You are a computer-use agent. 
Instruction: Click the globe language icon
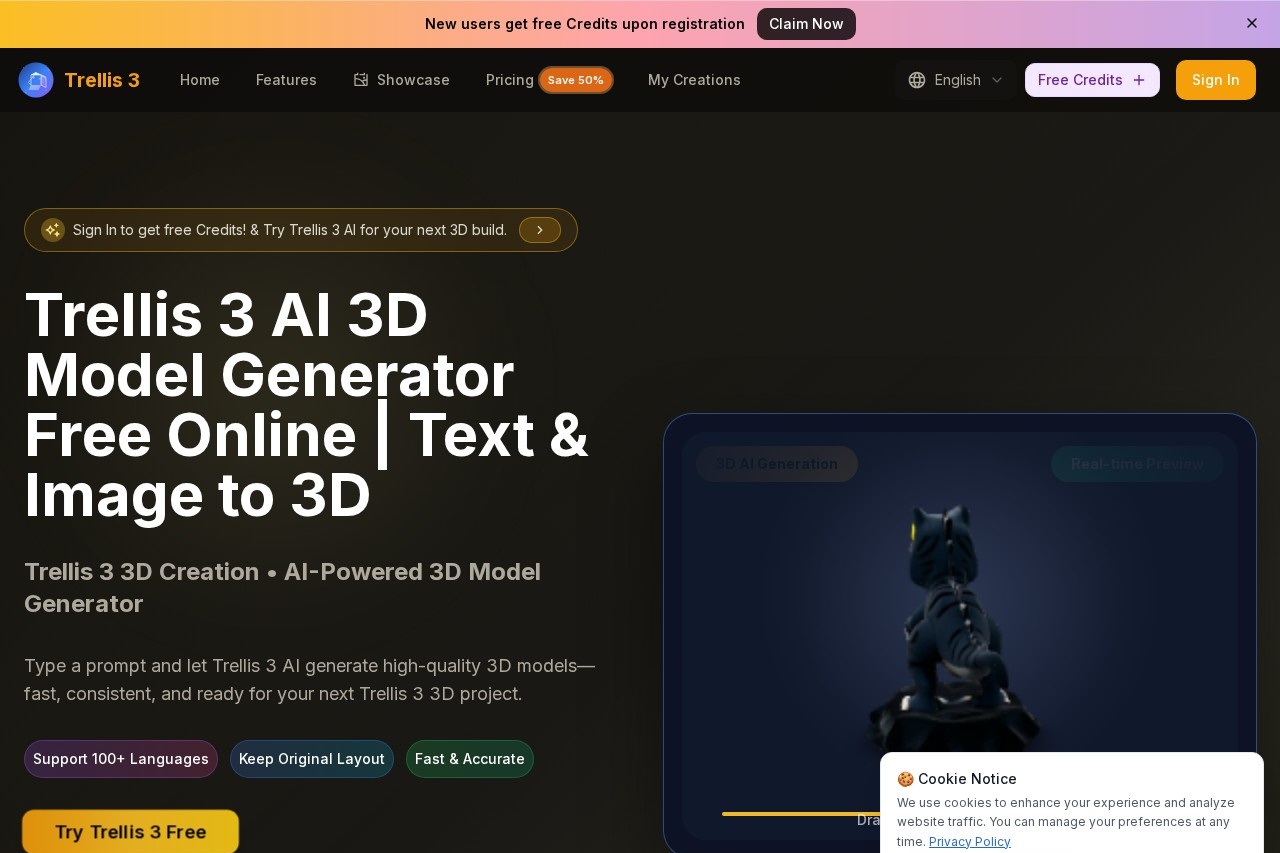click(917, 80)
